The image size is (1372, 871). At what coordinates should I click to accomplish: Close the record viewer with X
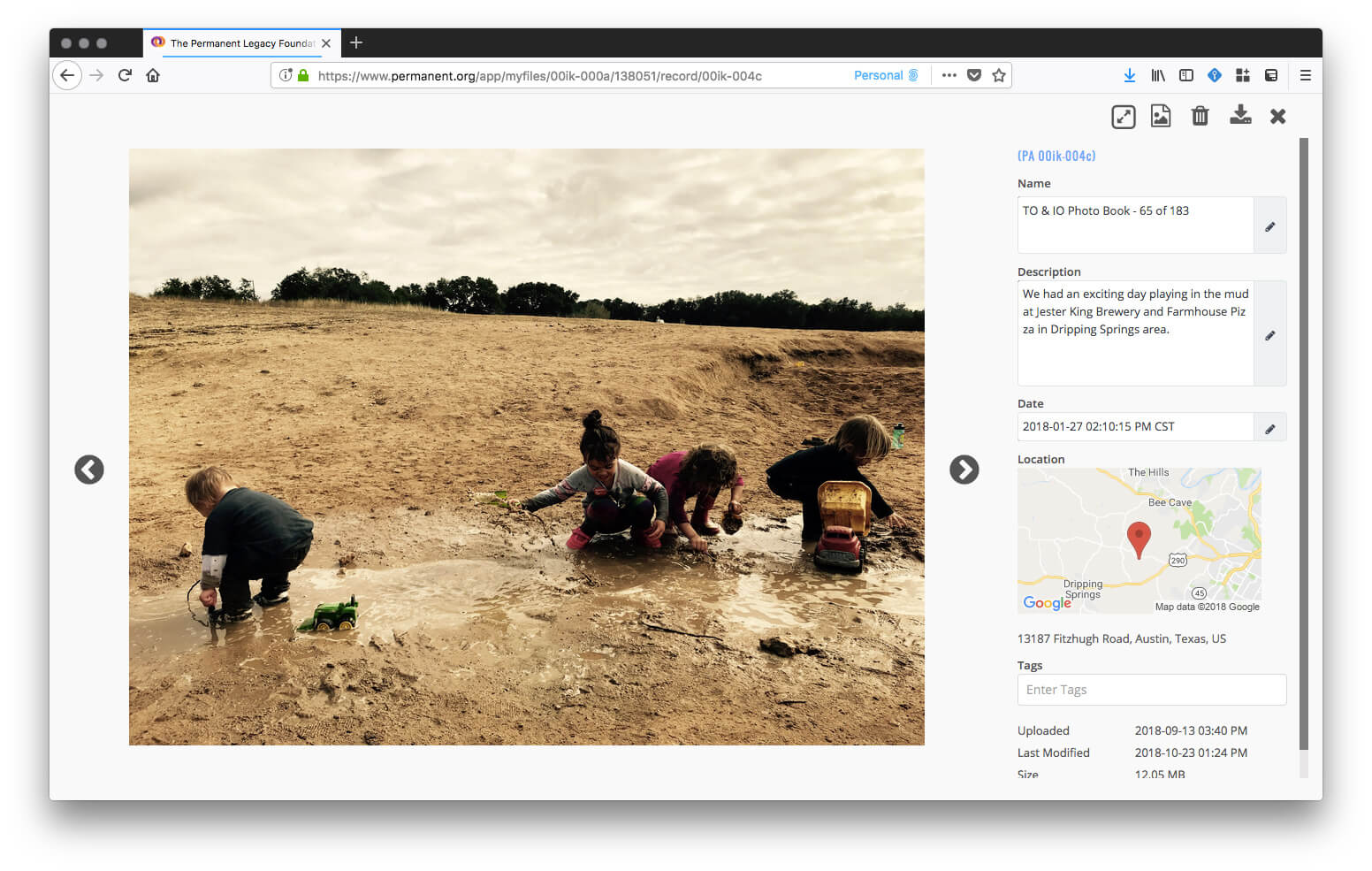pyautogui.click(x=1277, y=116)
